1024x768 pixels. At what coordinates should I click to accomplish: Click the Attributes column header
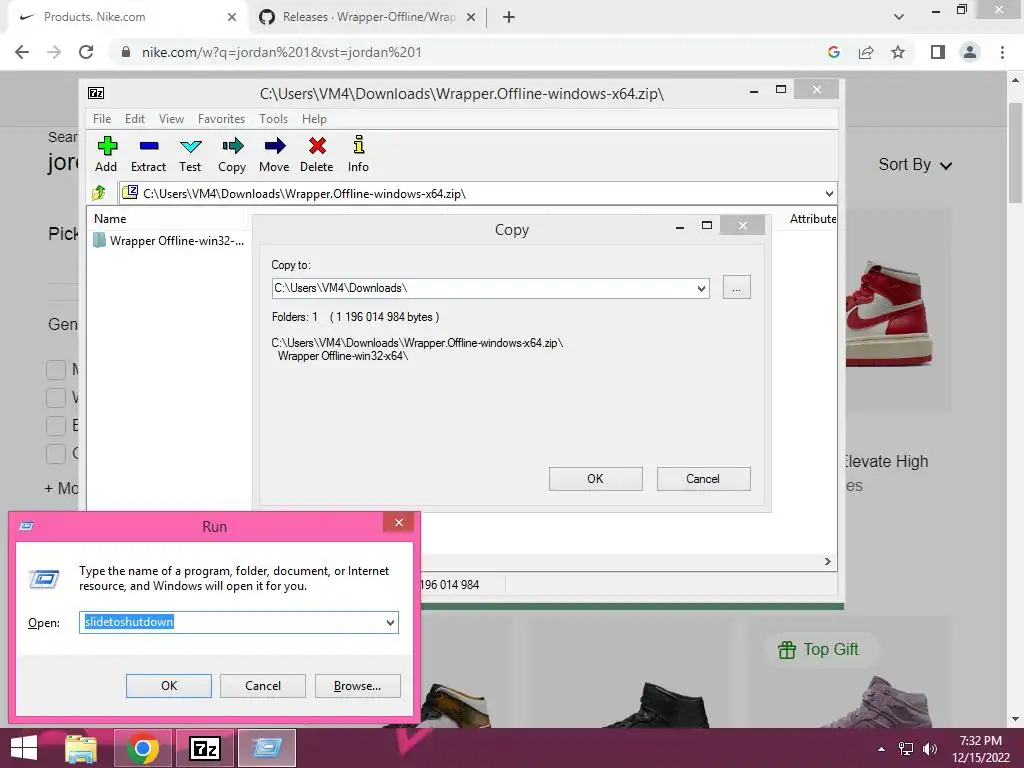coord(812,219)
